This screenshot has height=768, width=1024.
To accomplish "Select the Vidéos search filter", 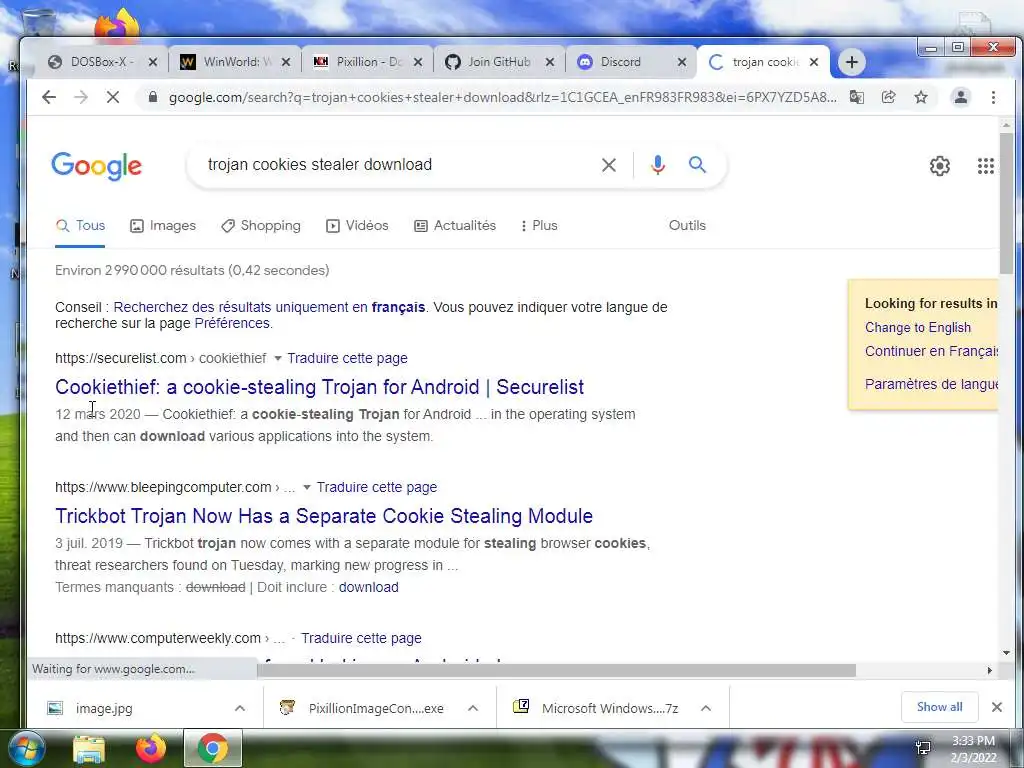I will [357, 226].
